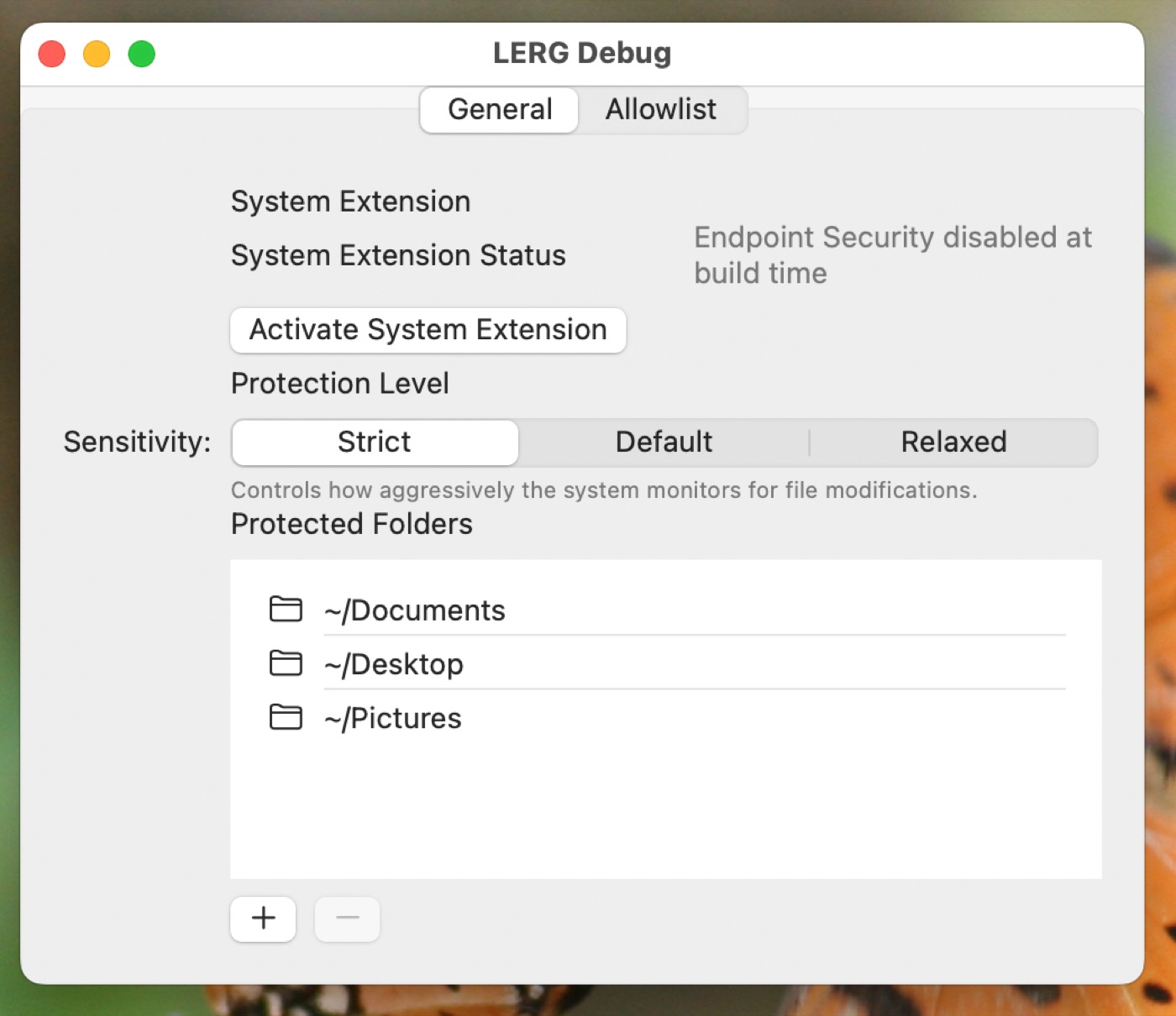1176x1016 pixels.
Task: Click the minus button below the folder list
Action: point(347,919)
